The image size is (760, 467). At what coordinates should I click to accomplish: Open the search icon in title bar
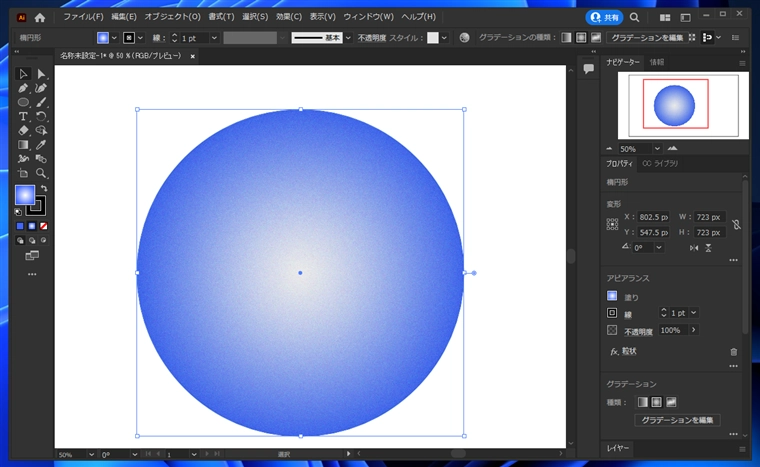pos(634,17)
